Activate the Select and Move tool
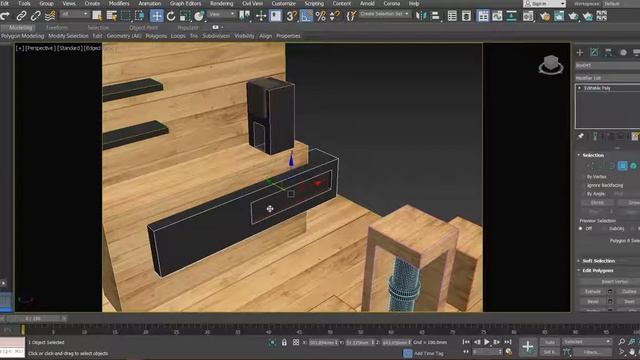640x360 pixels. pos(157,16)
